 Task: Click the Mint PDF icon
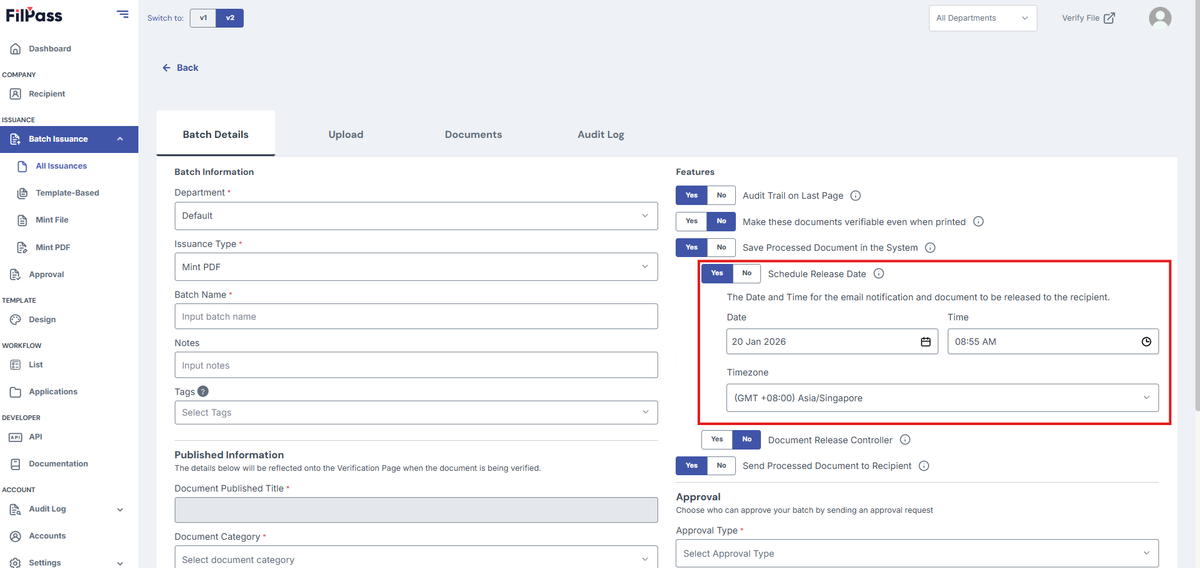(24, 247)
